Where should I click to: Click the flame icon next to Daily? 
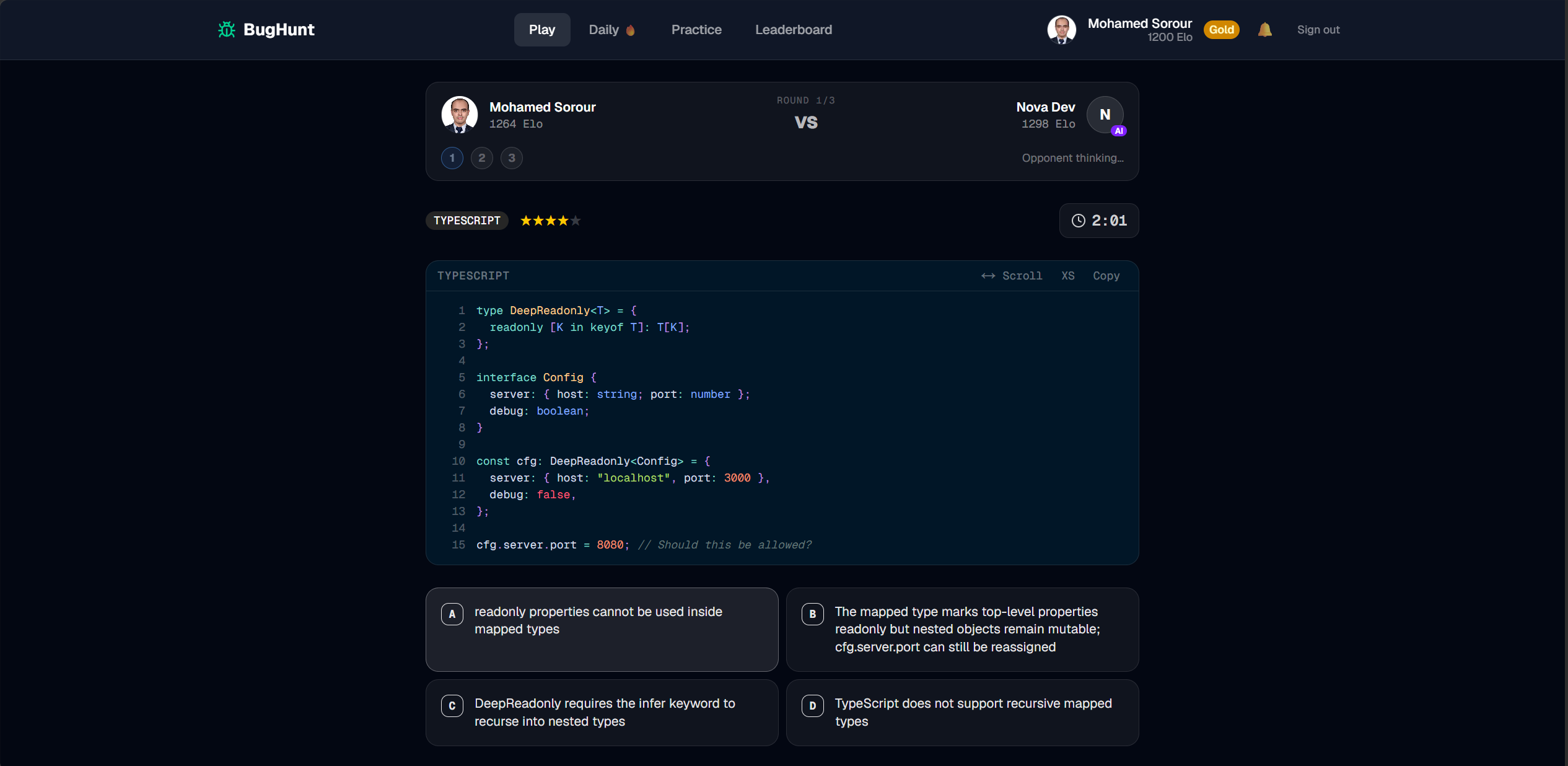point(630,30)
